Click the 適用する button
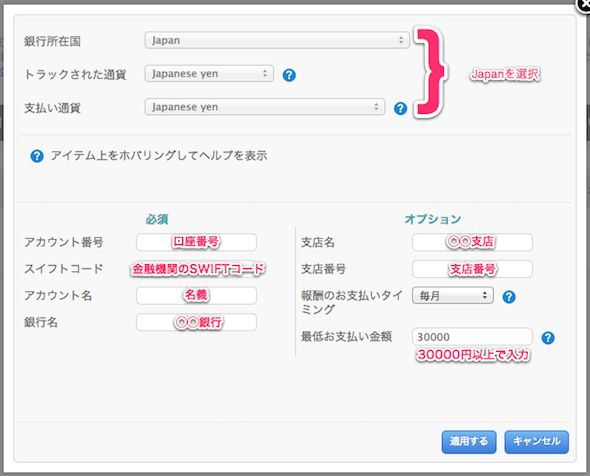Screen dimensions: 590x476 click(469, 442)
